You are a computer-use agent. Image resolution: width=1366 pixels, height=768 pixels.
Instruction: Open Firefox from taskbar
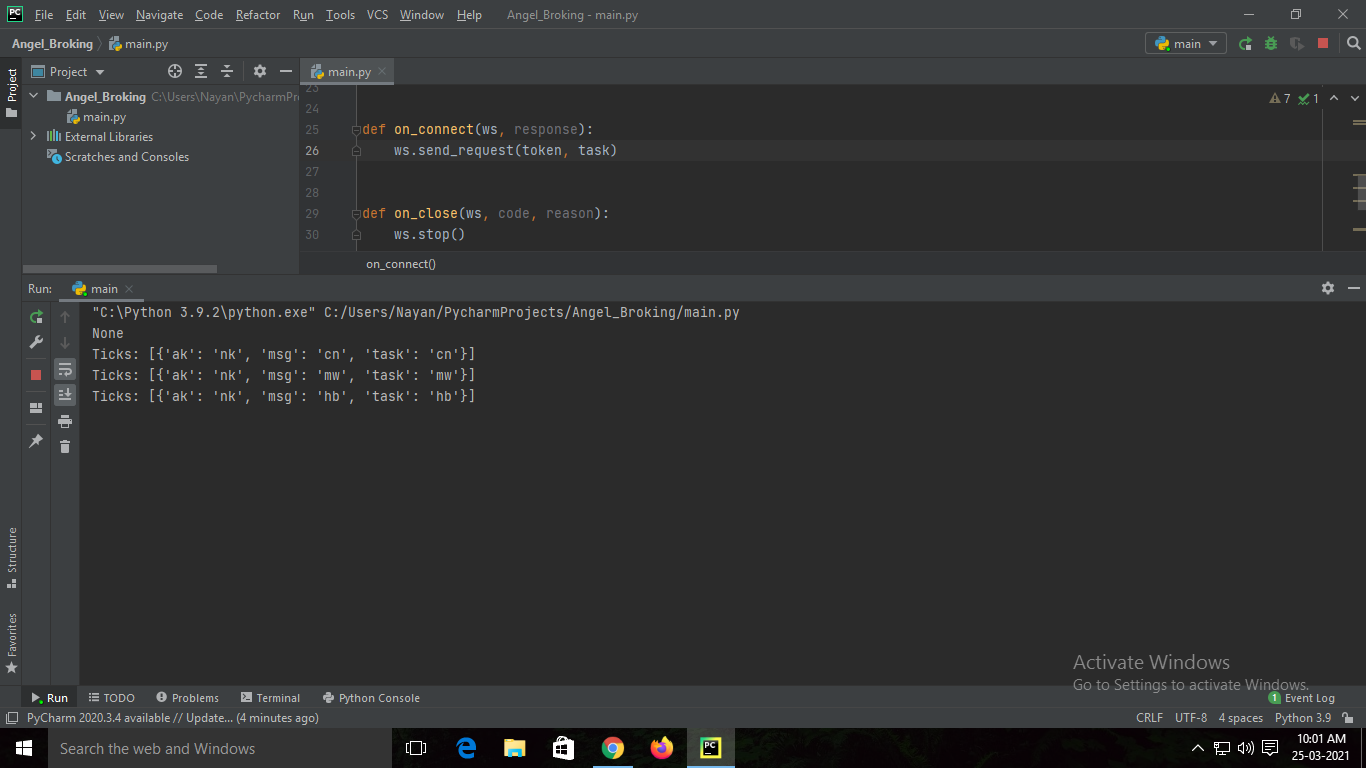coord(662,748)
